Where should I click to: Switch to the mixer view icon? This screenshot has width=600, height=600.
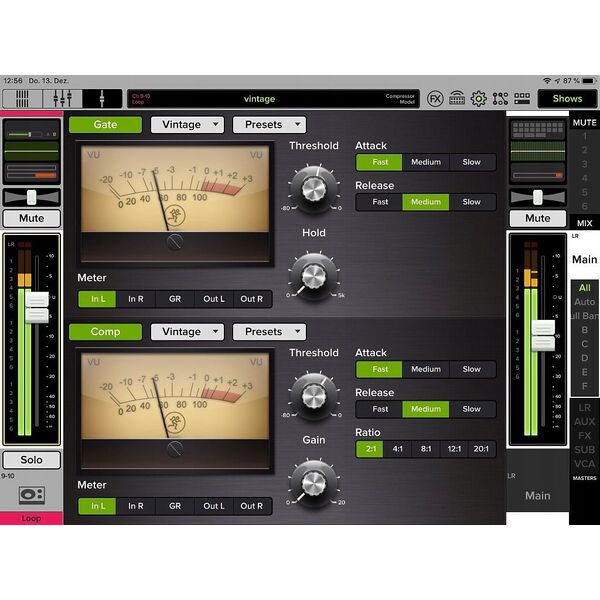click(x=22, y=99)
